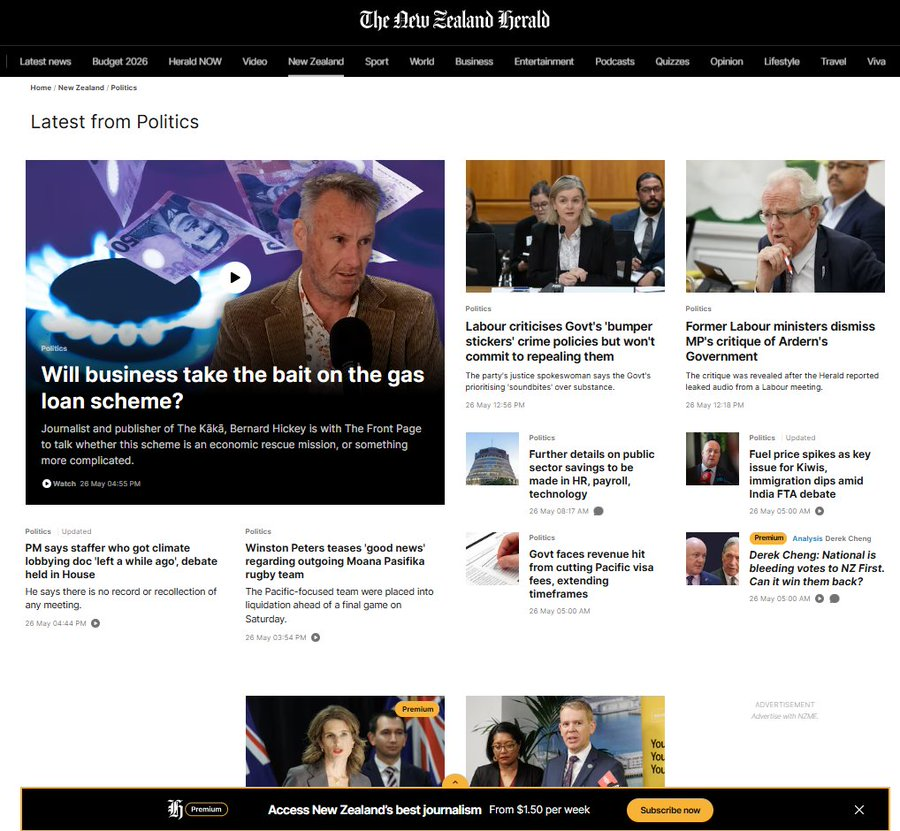Open the World section
The height and width of the screenshot is (831, 900).
tap(422, 61)
